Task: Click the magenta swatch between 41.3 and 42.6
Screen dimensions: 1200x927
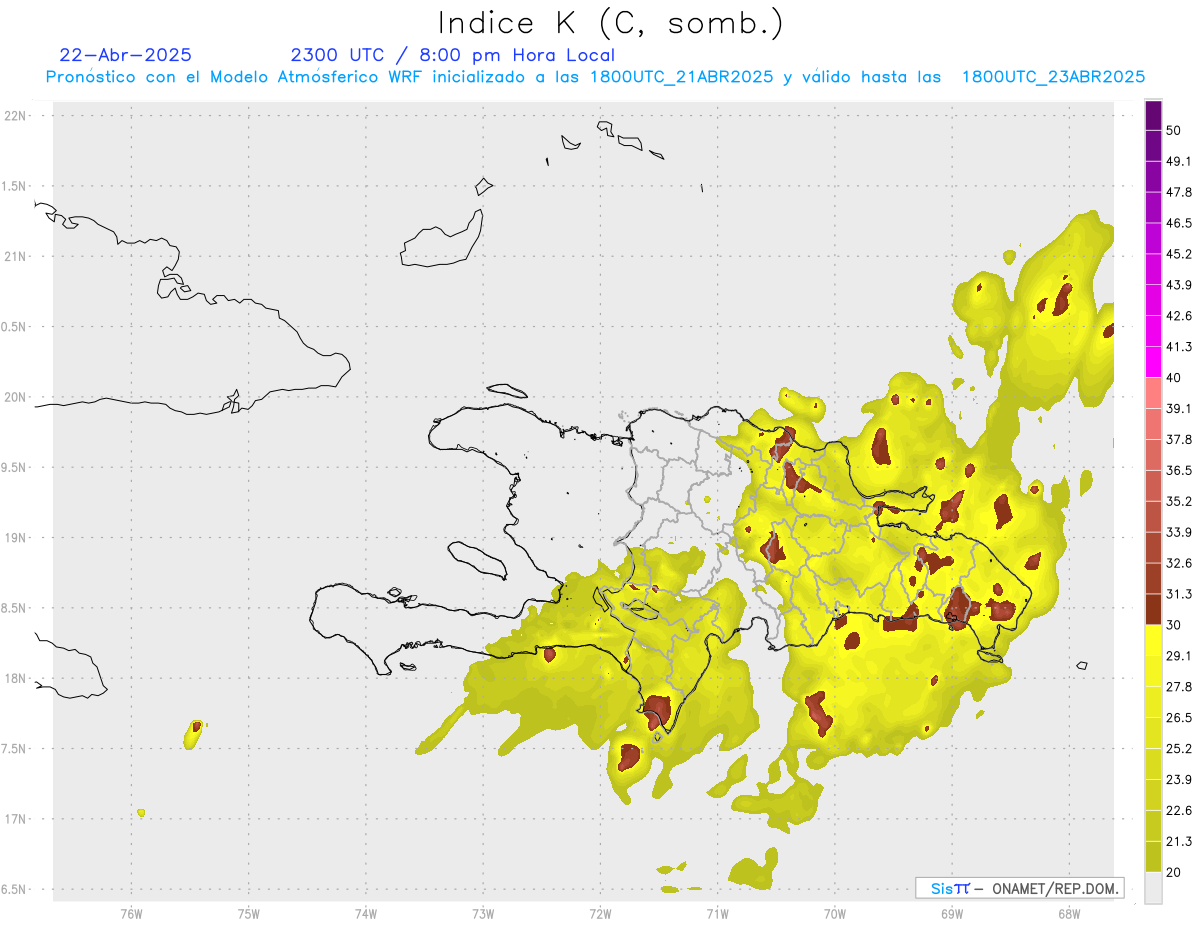Action: point(1154,331)
